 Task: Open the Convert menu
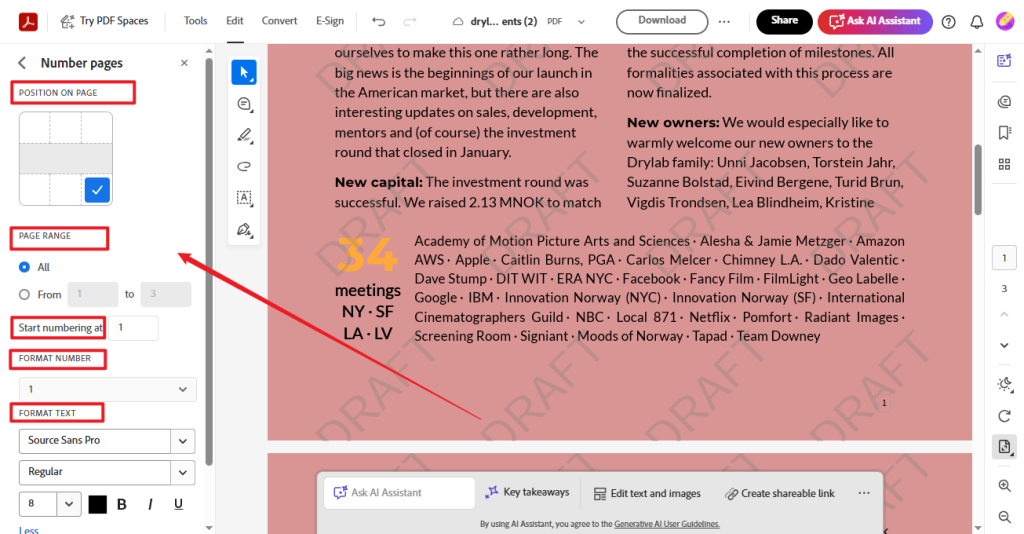(279, 21)
